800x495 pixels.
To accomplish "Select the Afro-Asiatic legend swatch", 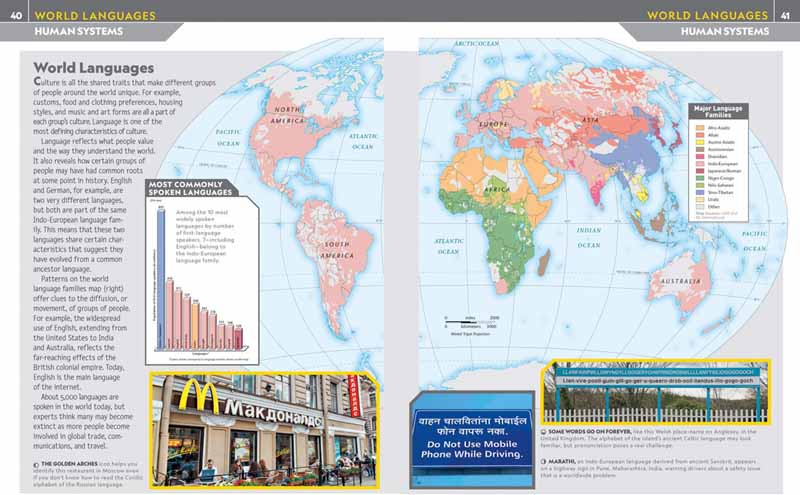I will (x=700, y=128).
